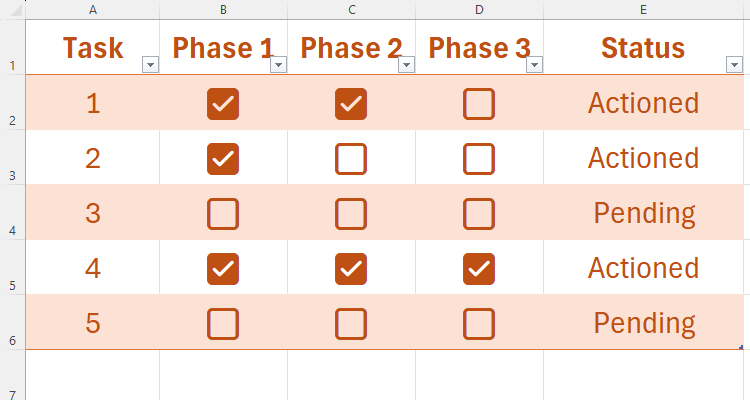
Task: Uncheck Phase 3 checkbox for Task 4
Action: point(479,268)
